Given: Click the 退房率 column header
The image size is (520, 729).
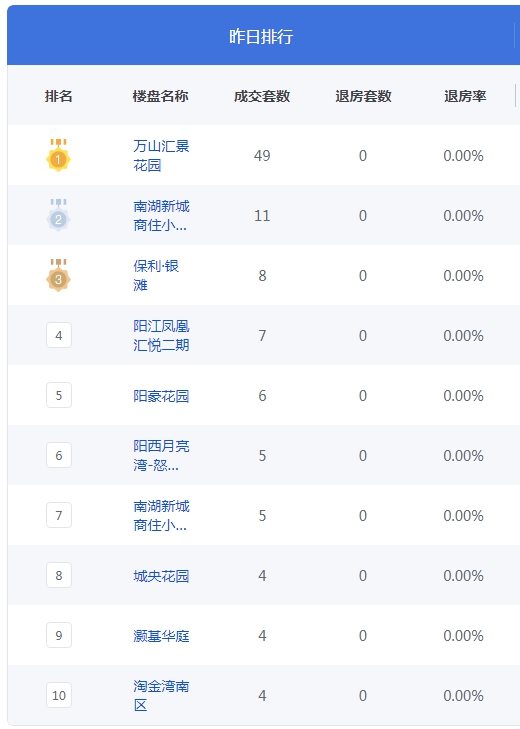Looking at the screenshot, I should (465, 96).
